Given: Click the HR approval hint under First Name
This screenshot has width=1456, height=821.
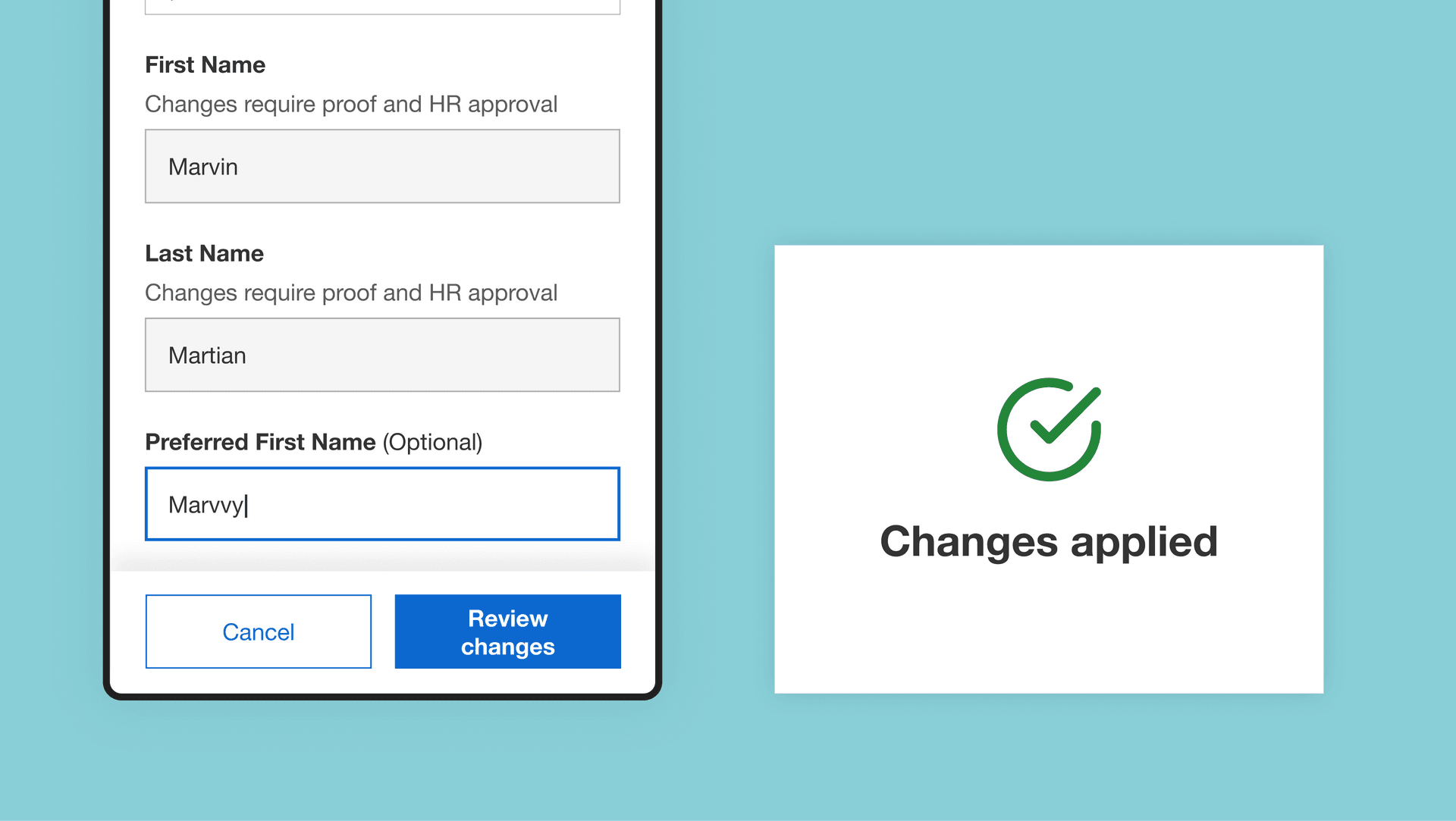Looking at the screenshot, I should [350, 104].
